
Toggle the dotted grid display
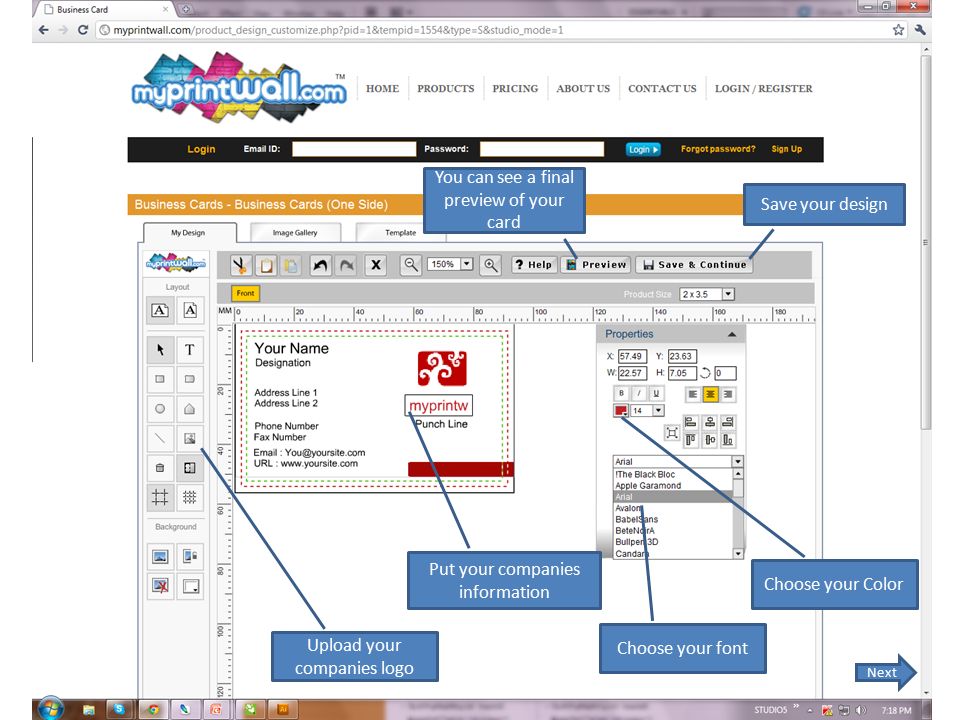click(x=190, y=497)
